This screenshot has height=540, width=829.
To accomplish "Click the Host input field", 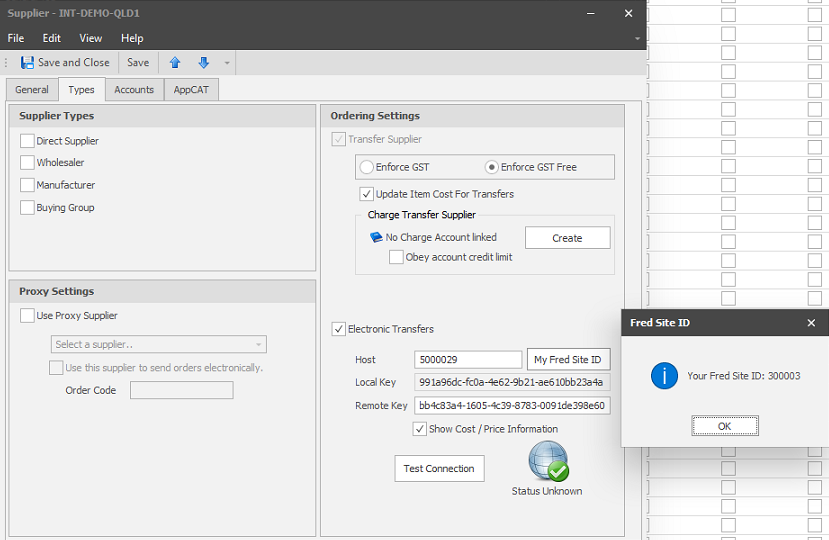I will pos(467,360).
